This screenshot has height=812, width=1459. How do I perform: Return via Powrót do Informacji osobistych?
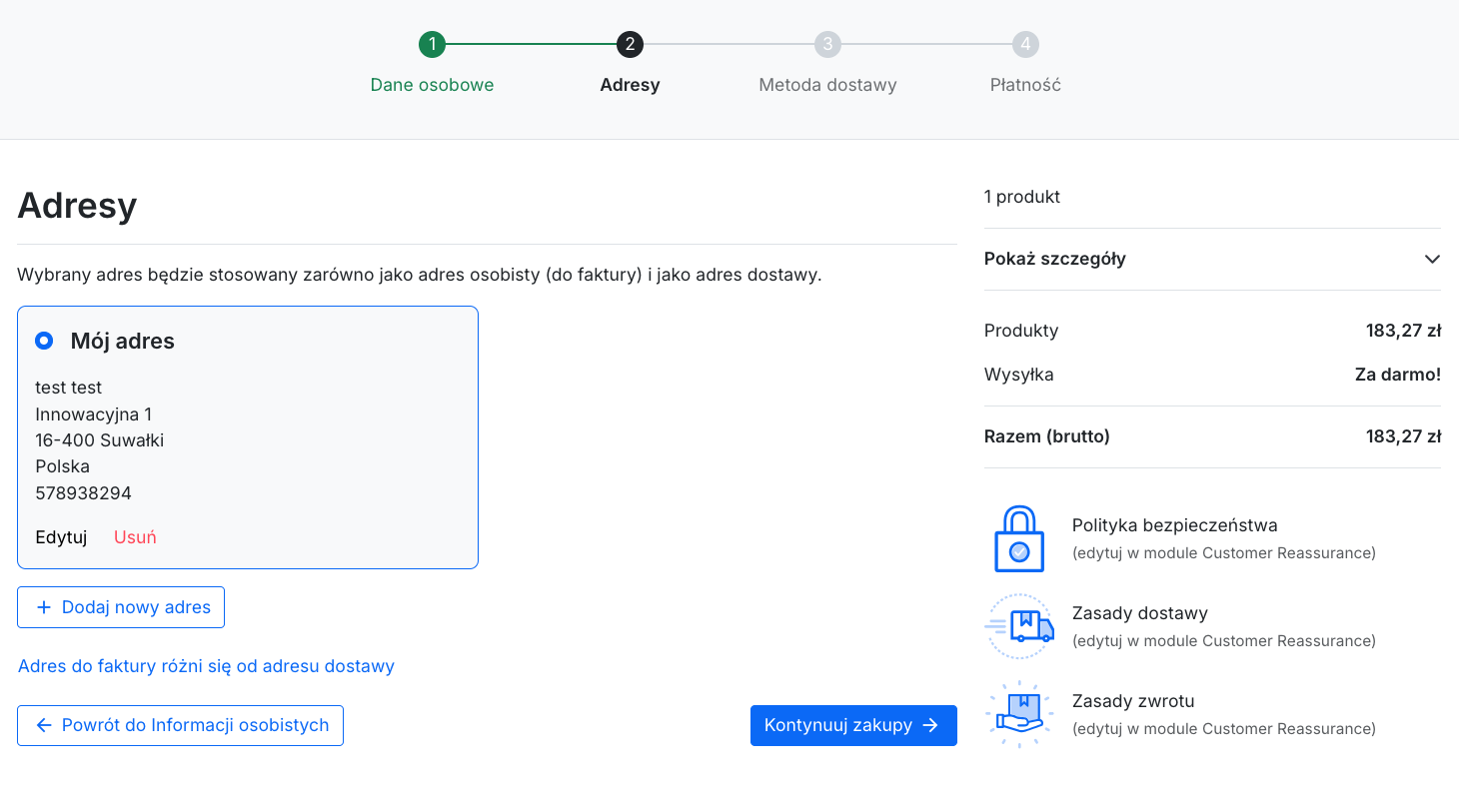tap(180, 725)
